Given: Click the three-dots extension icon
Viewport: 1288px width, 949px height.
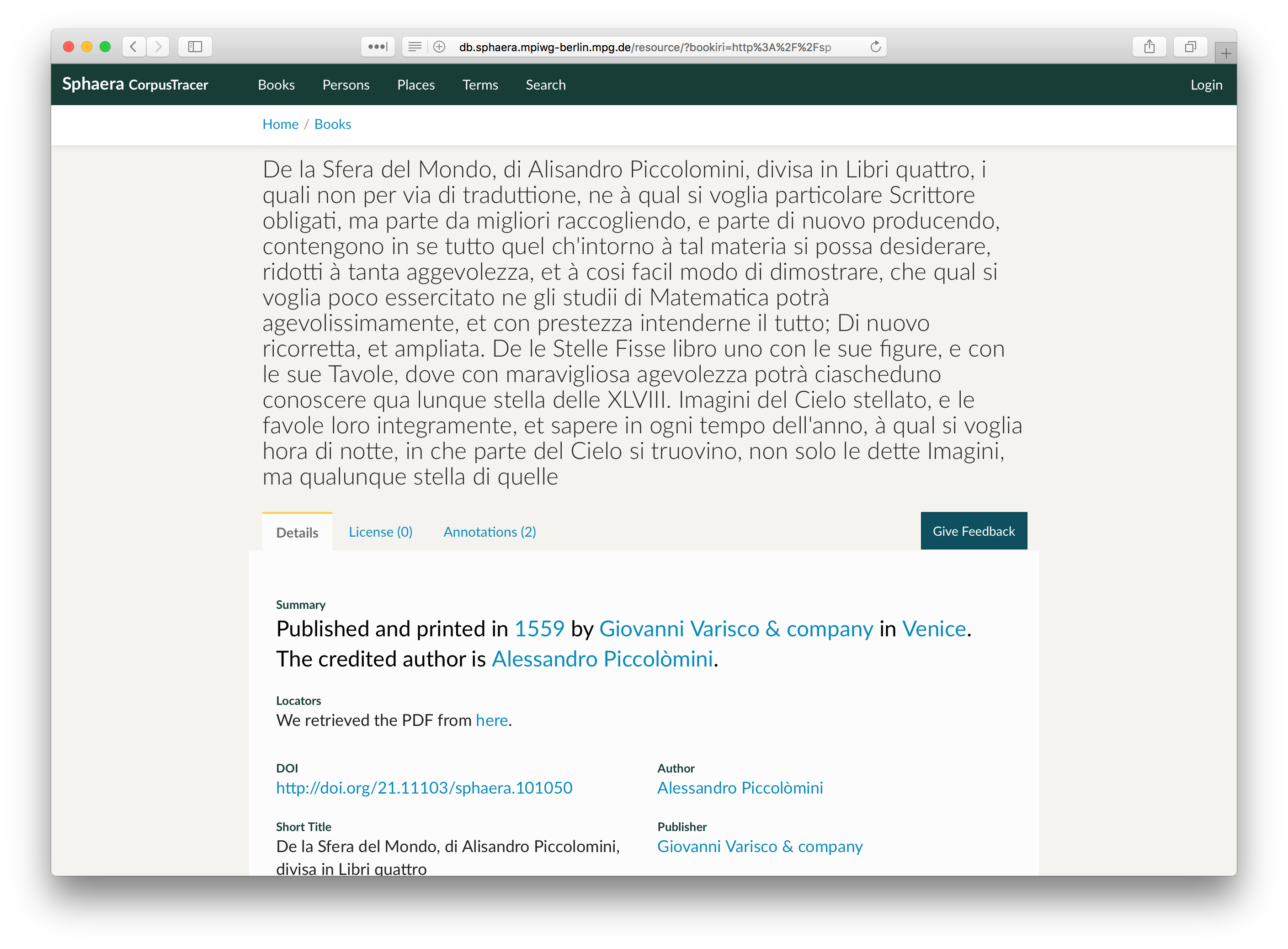Looking at the screenshot, I should [x=377, y=47].
